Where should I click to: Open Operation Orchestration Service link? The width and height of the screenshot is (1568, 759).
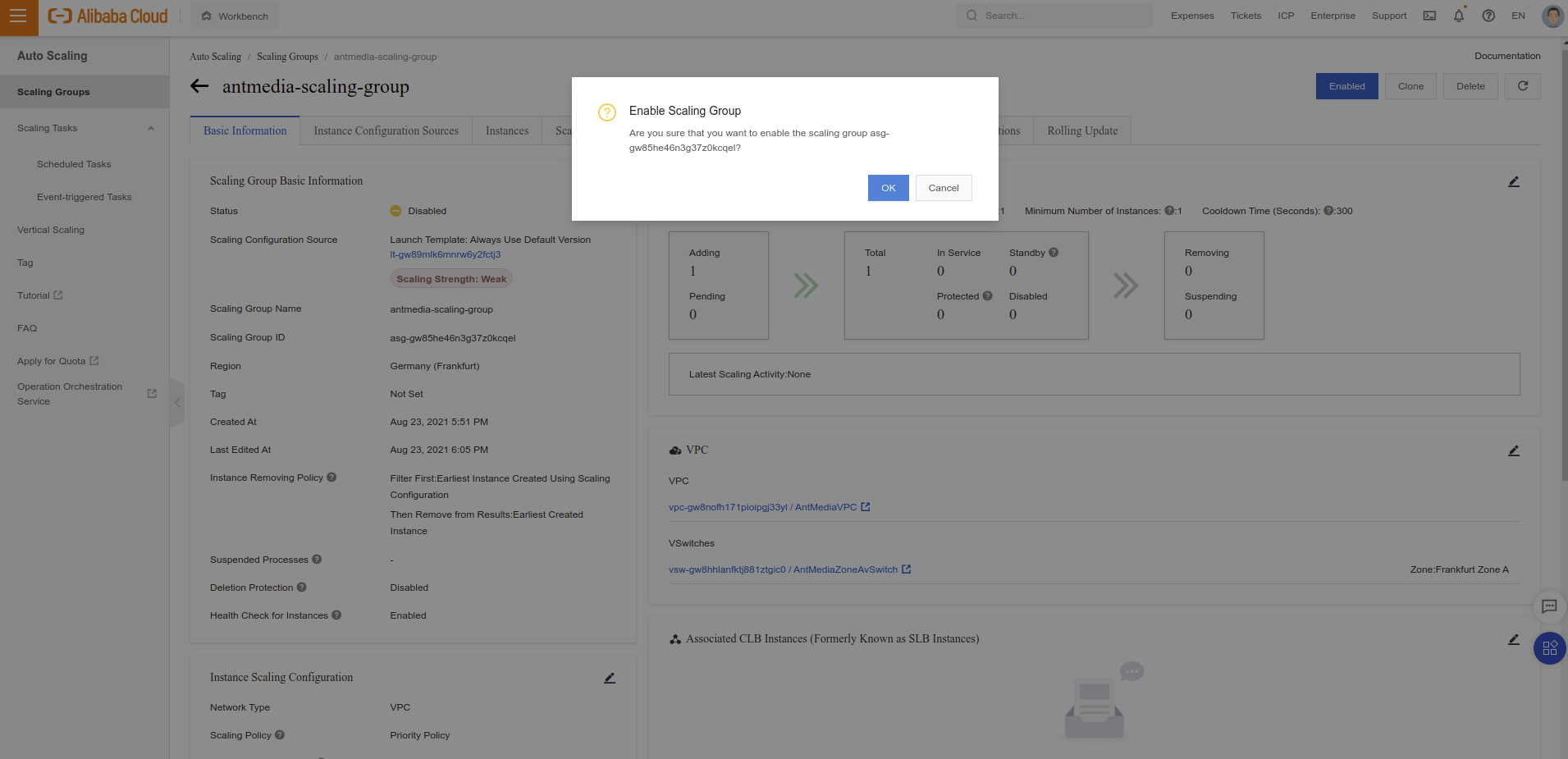(x=87, y=394)
